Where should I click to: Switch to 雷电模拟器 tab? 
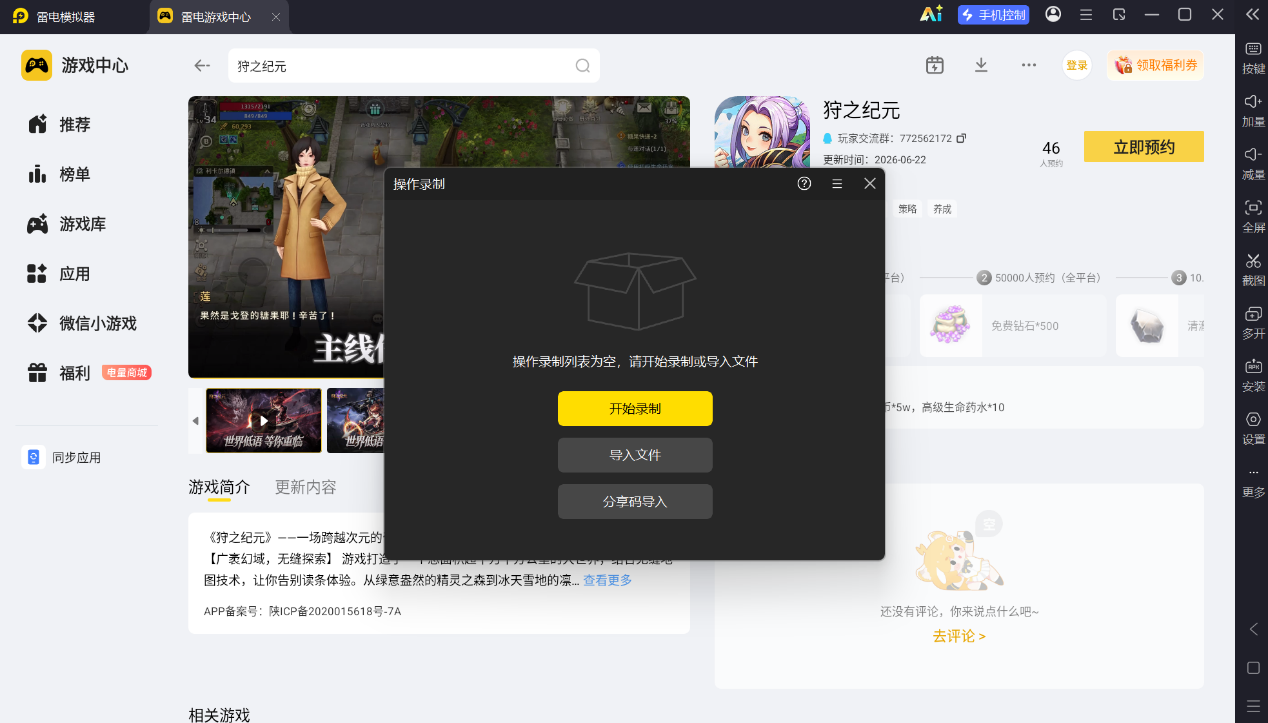coord(55,17)
